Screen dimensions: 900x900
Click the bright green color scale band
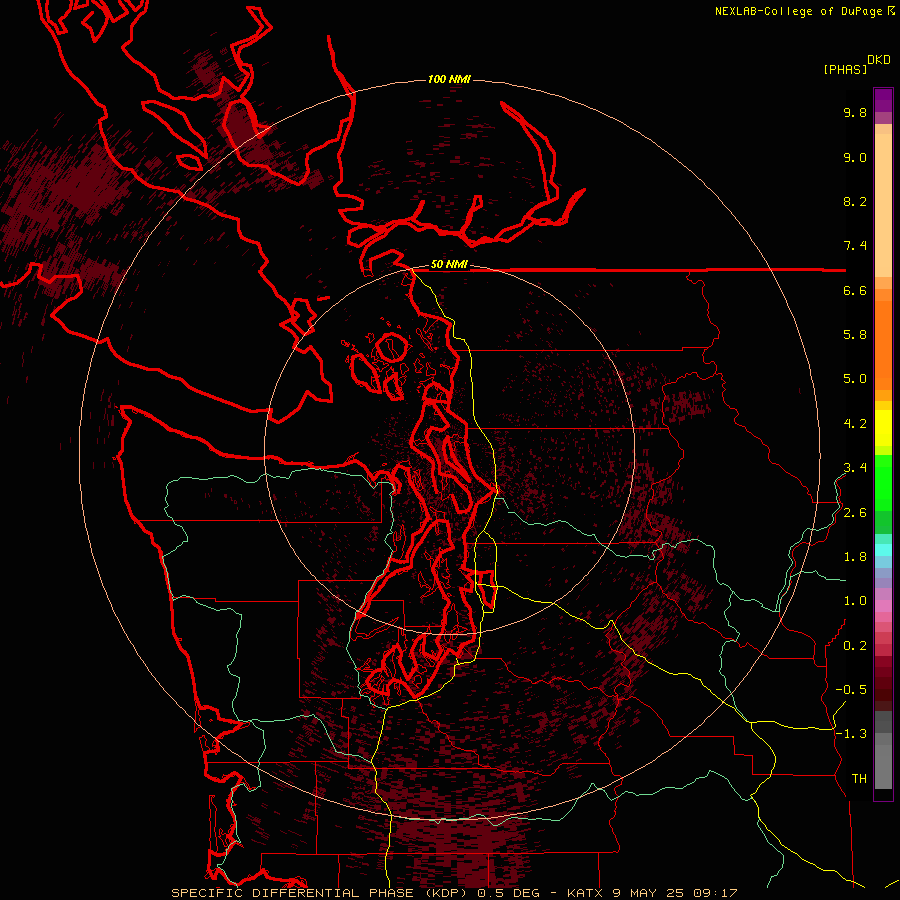(883, 483)
